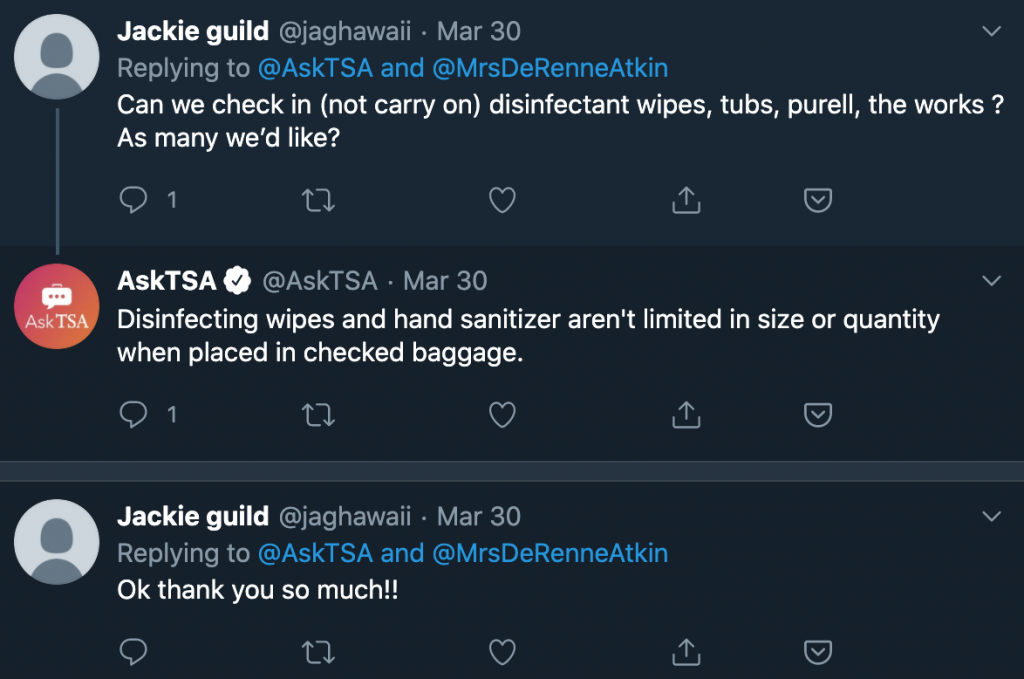This screenshot has width=1024, height=679.
Task: Save first tweet to Pocket
Action: [818, 201]
